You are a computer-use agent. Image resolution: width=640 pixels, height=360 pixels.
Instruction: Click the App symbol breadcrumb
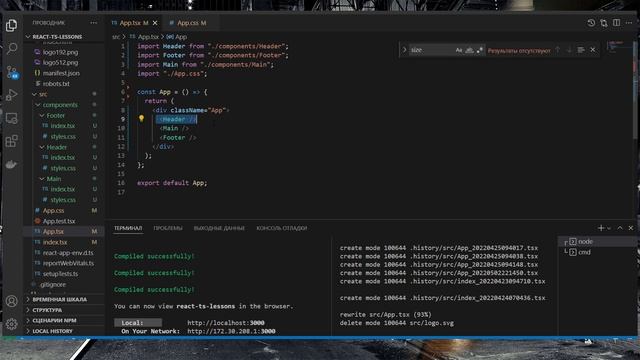pos(177,37)
